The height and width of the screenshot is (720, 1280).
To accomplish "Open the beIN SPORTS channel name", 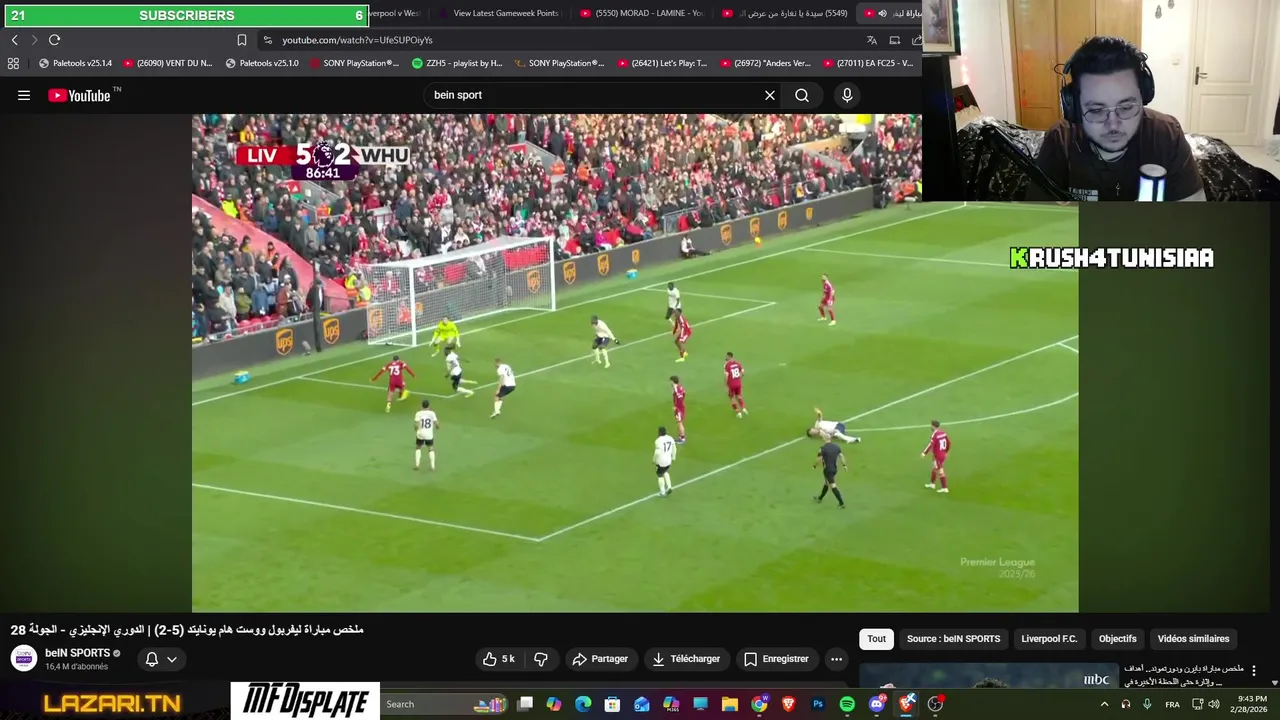I will (x=77, y=653).
